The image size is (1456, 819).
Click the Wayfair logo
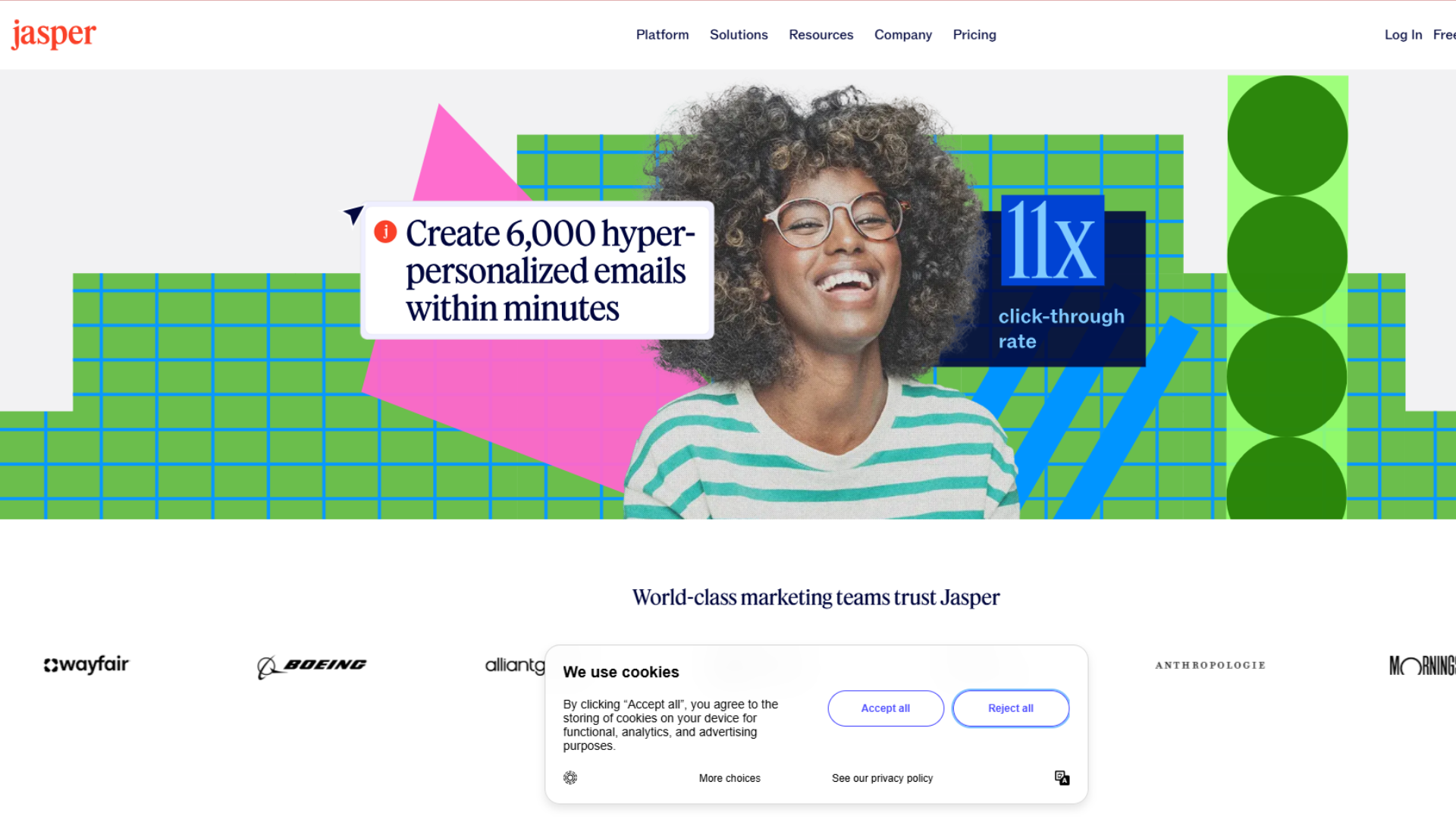click(x=86, y=665)
